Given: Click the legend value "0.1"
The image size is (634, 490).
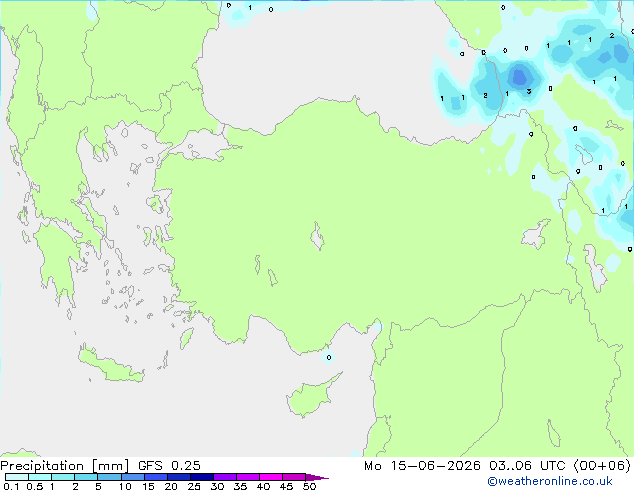Looking at the screenshot, I should 11,486.
